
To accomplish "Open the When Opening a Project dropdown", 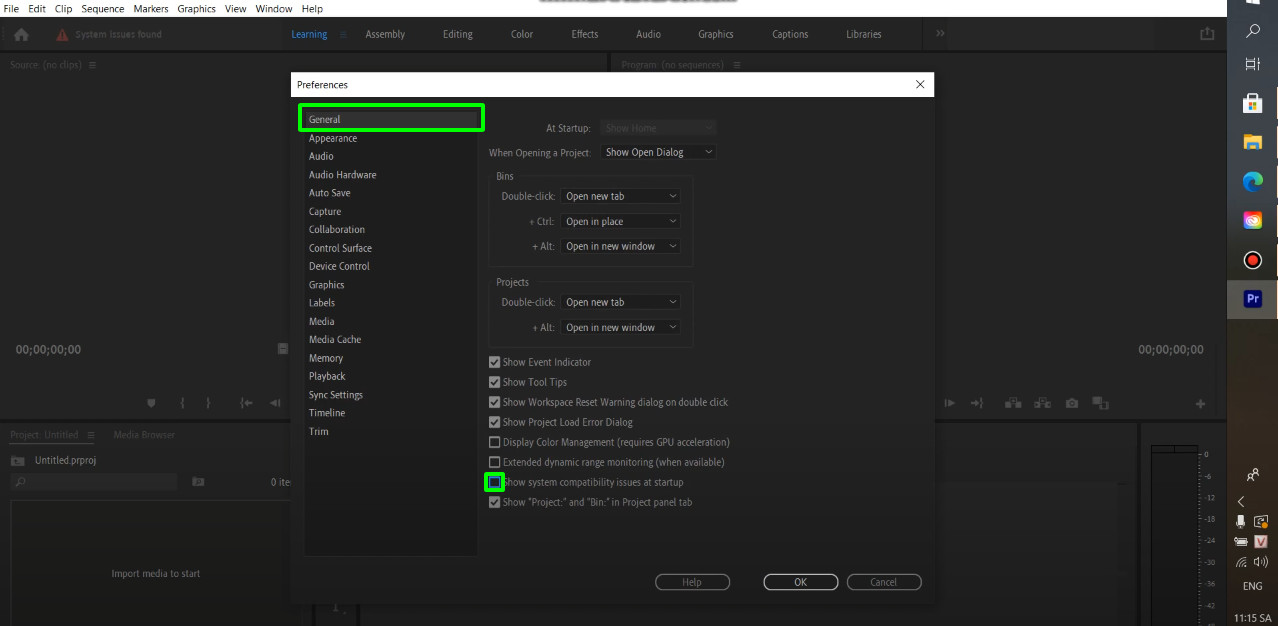I will (x=658, y=152).
